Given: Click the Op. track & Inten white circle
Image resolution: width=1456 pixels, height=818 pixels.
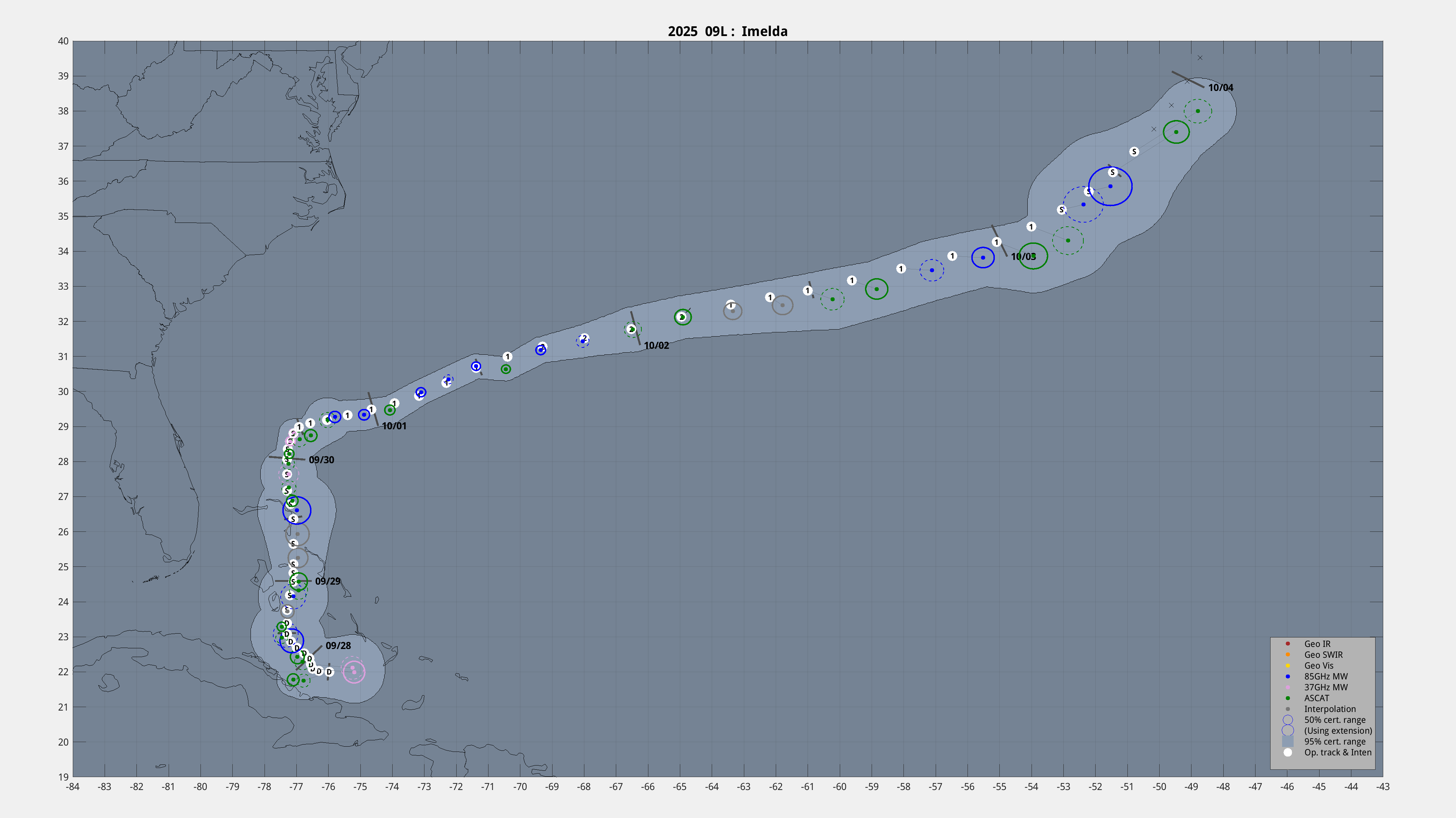Looking at the screenshot, I should click(x=1288, y=752).
